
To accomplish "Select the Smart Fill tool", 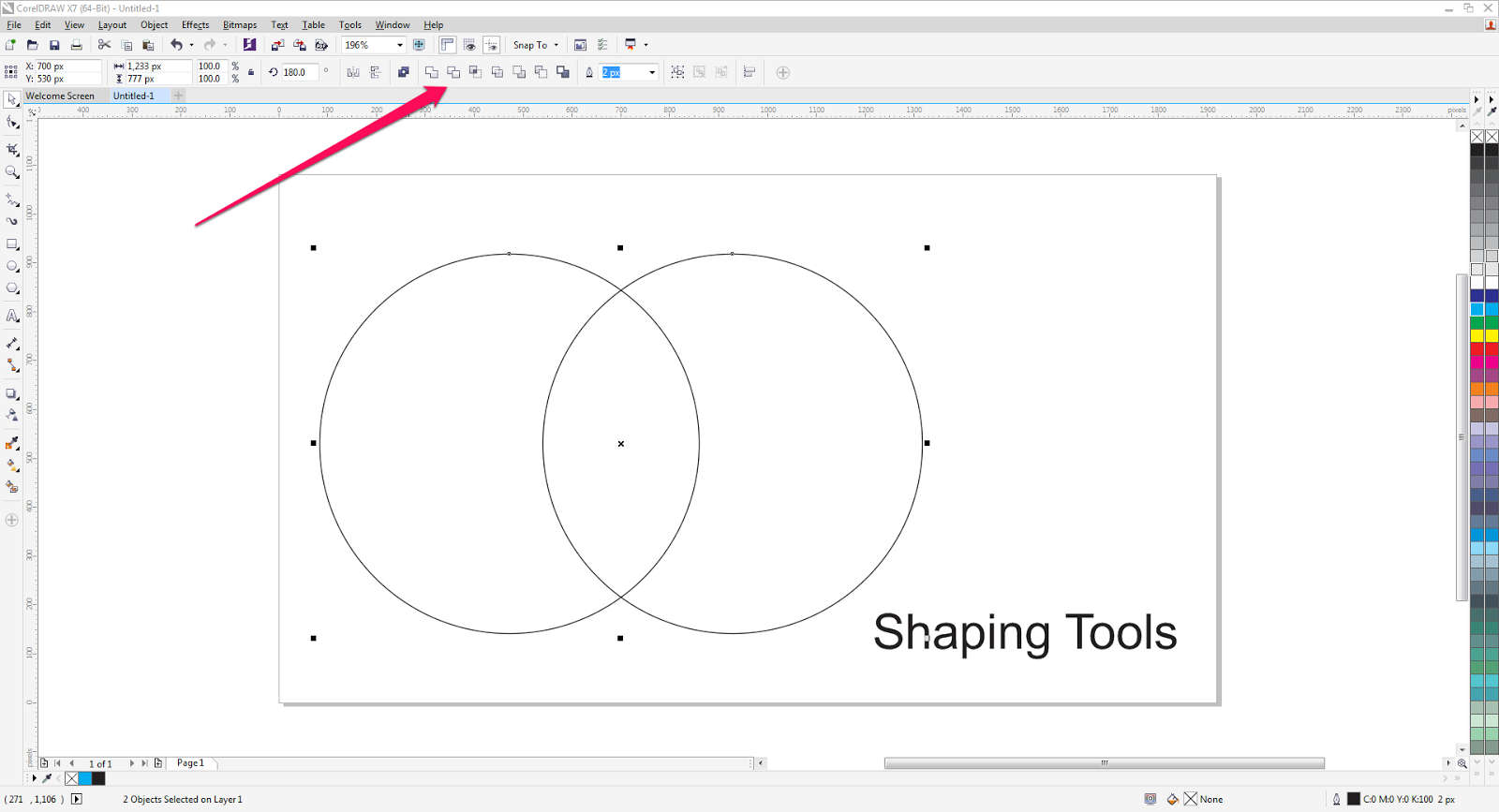I will 12,487.
